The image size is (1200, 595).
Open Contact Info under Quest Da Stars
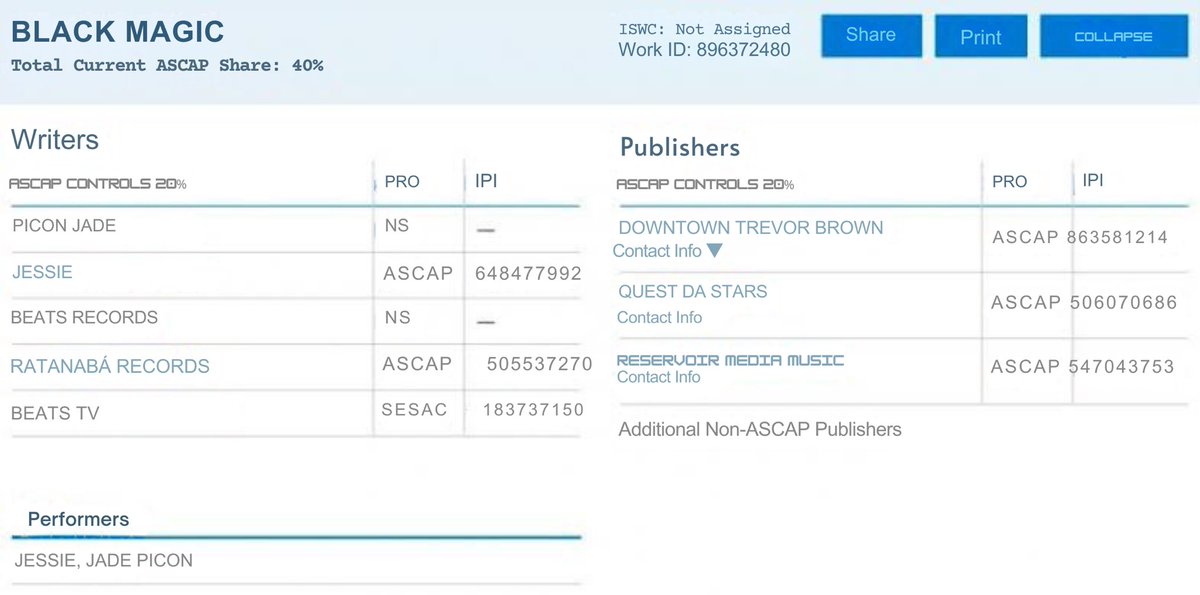659,317
